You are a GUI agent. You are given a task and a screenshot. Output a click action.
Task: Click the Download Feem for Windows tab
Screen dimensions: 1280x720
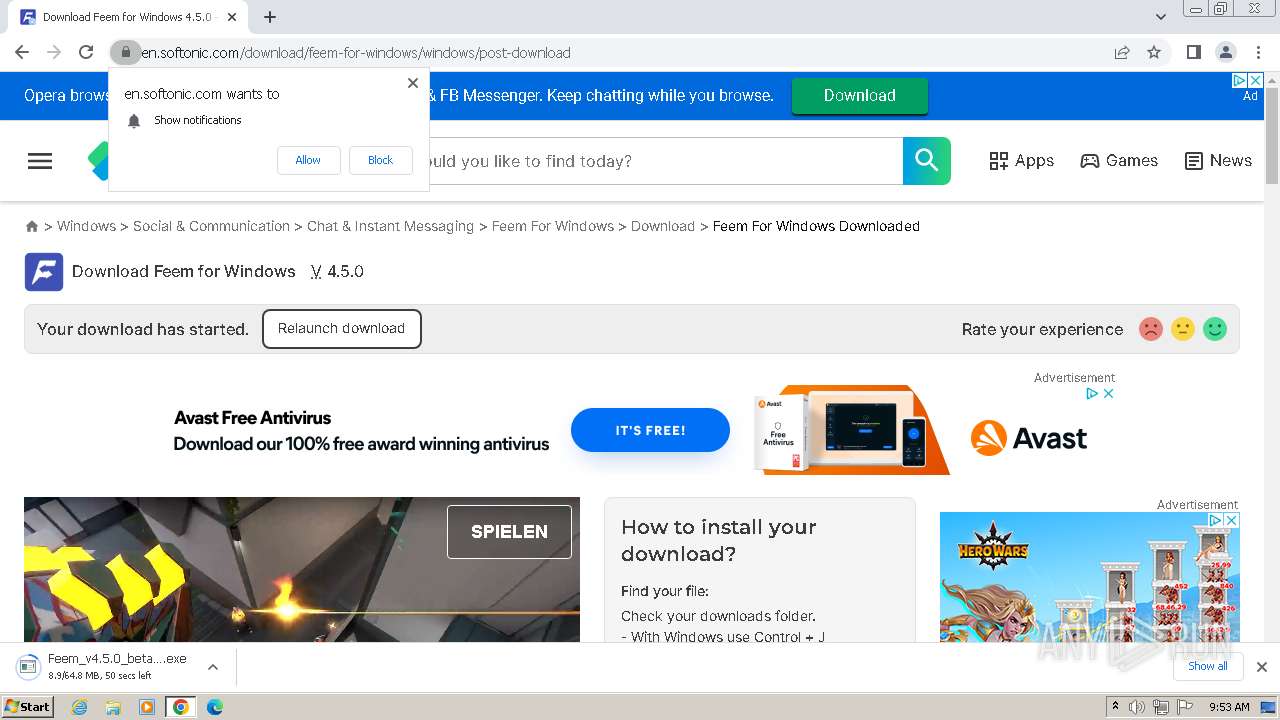(x=130, y=17)
